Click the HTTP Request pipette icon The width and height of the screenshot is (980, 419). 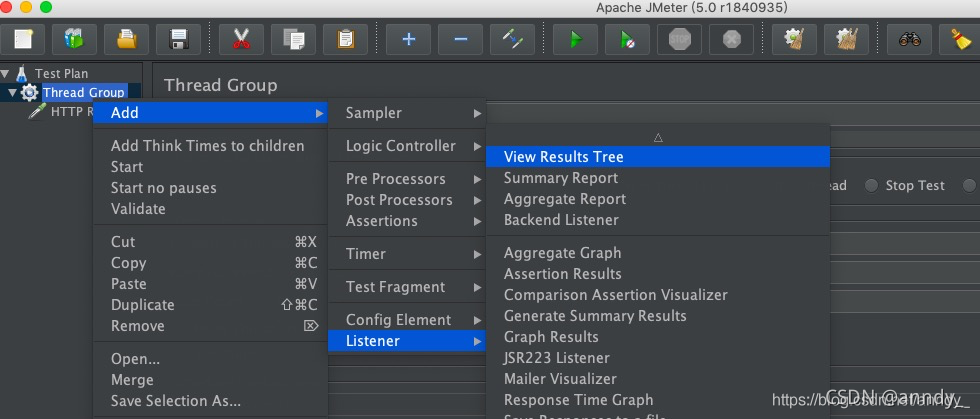37,111
